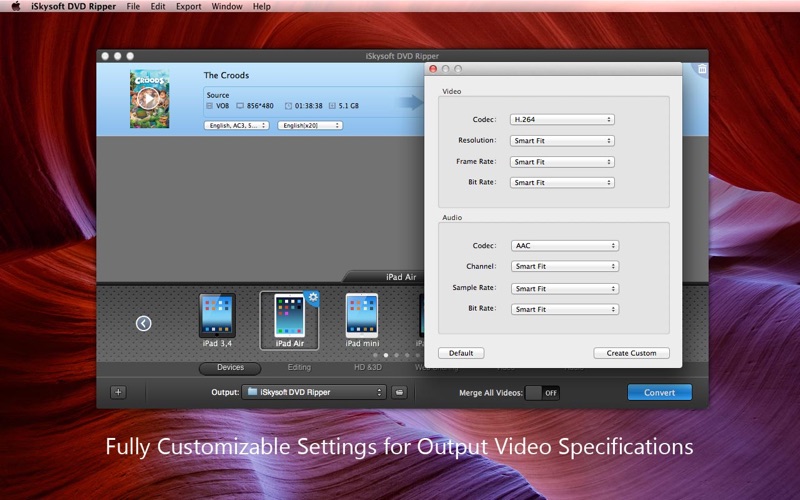The image size is (800, 500).
Task: Switch to the Editing tab
Action: (299, 367)
